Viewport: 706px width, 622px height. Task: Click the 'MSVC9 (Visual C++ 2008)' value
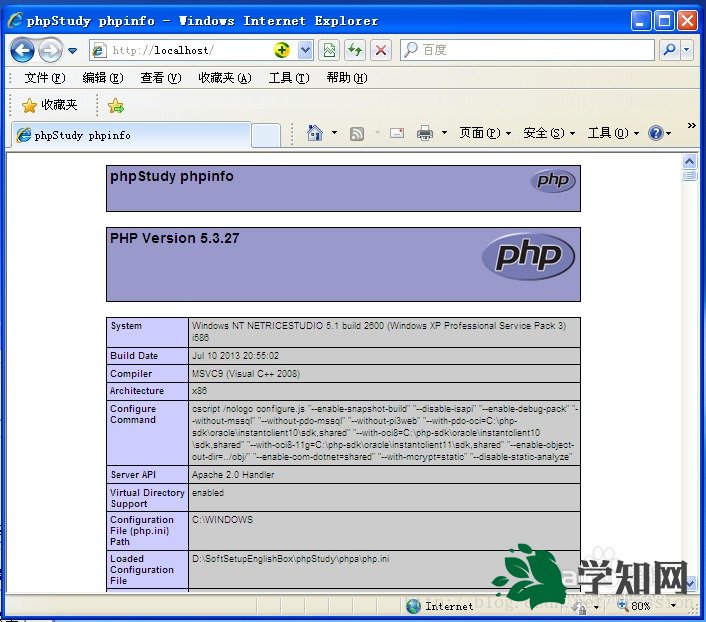point(246,373)
